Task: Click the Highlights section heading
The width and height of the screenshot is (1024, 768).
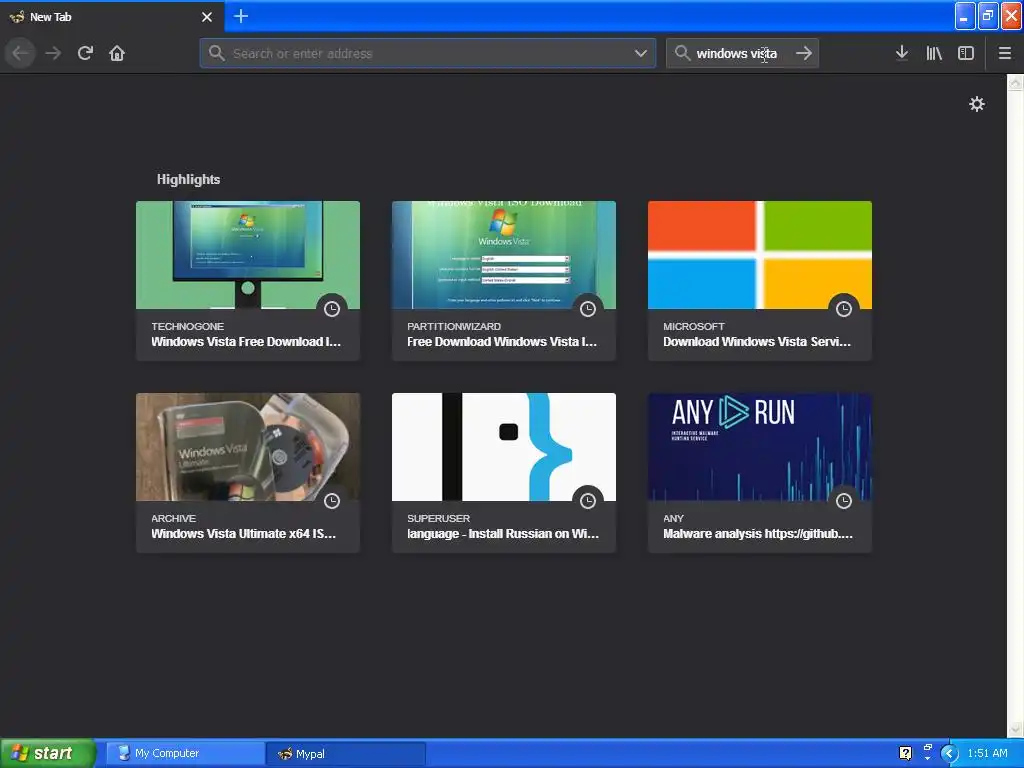Action: (x=188, y=180)
